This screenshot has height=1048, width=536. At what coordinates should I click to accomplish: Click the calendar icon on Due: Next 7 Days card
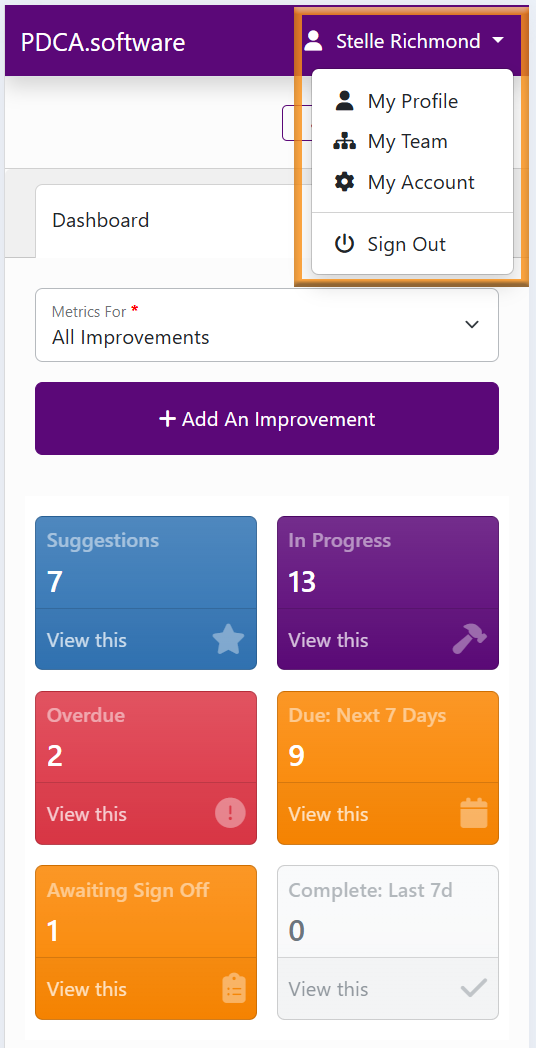point(474,813)
